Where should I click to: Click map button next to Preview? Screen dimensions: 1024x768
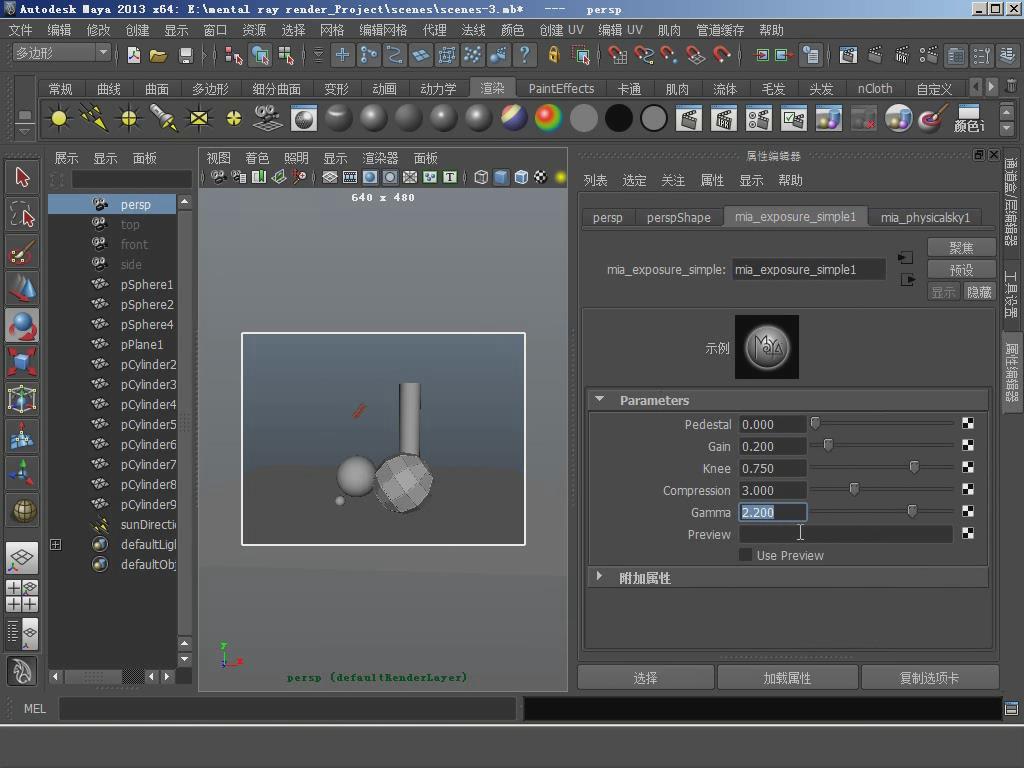click(968, 534)
